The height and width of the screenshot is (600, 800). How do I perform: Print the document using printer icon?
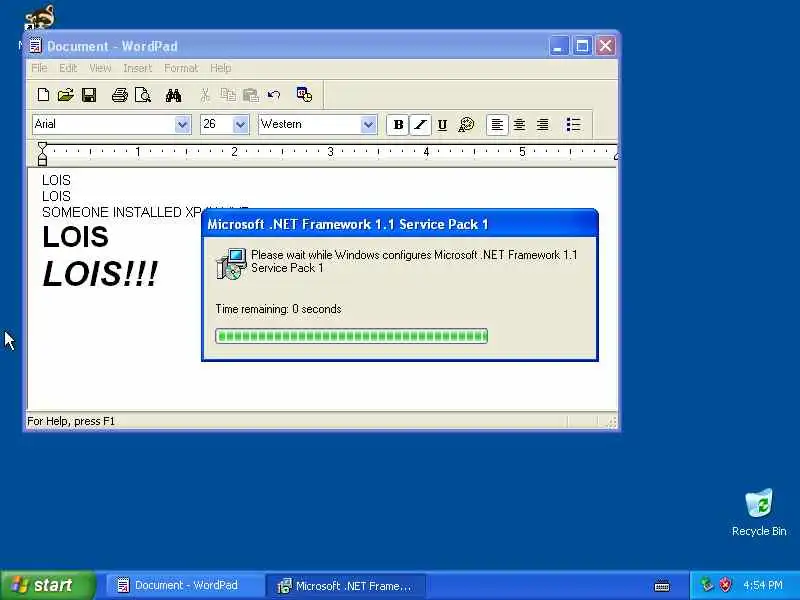tap(120, 95)
